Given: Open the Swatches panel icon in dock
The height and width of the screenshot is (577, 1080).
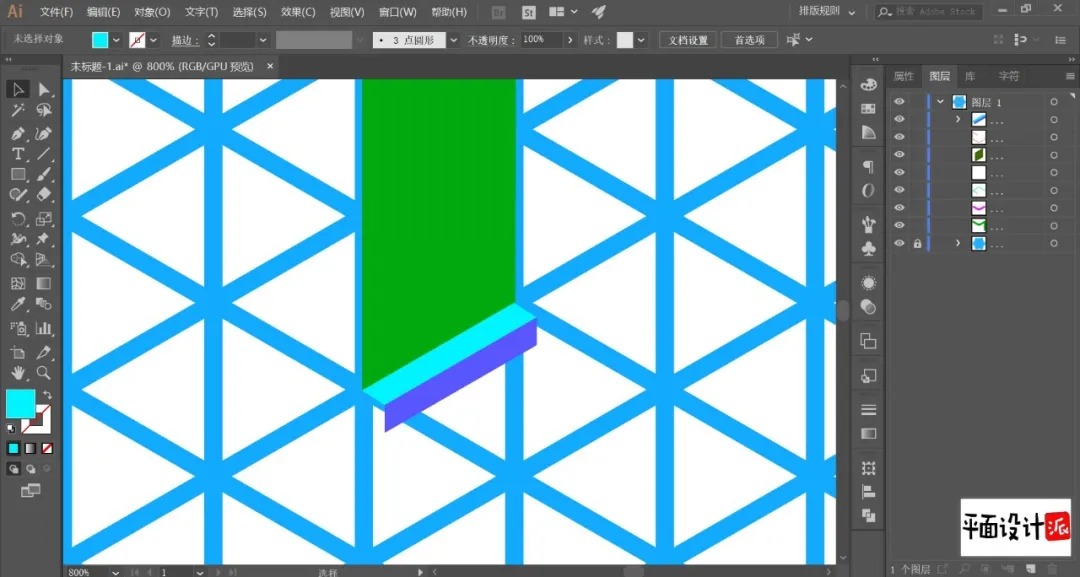Looking at the screenshot, I should 869,109.
